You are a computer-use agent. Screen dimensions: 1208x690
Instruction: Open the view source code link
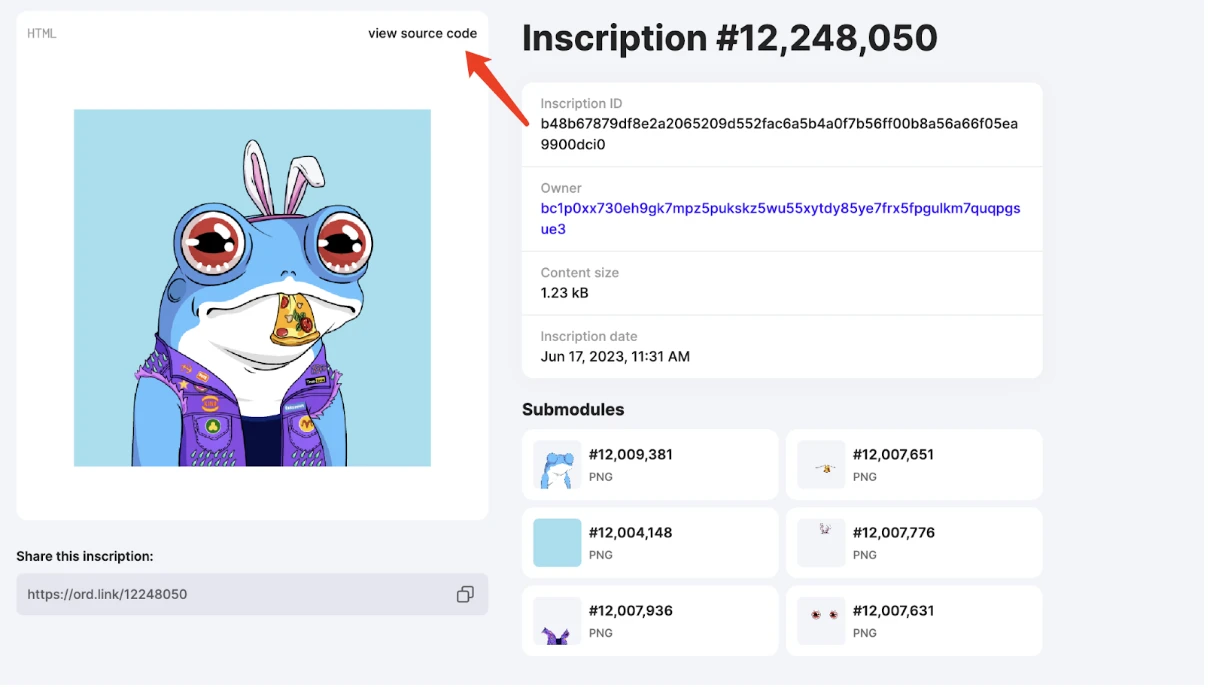[x=422, y=34]
